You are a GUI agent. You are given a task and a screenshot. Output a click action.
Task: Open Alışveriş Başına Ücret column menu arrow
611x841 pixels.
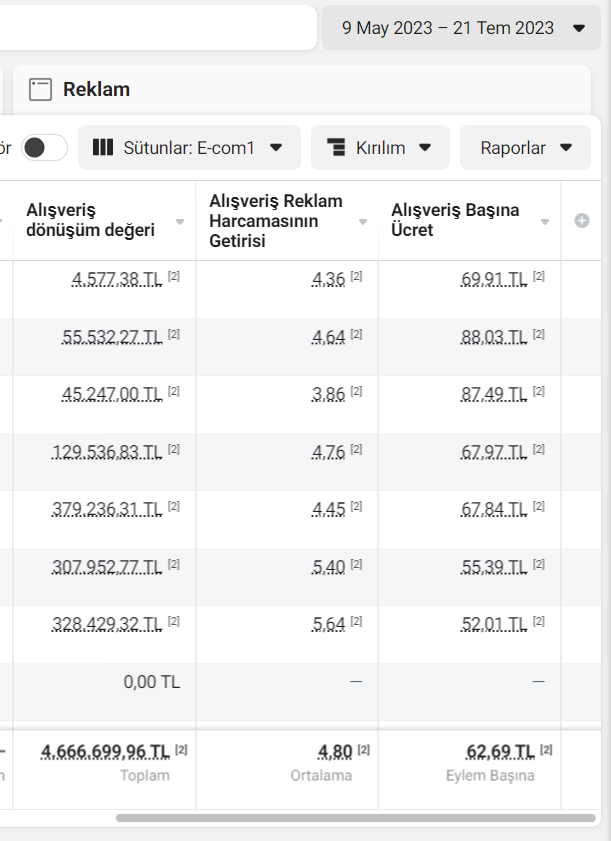tap(545, 222)
